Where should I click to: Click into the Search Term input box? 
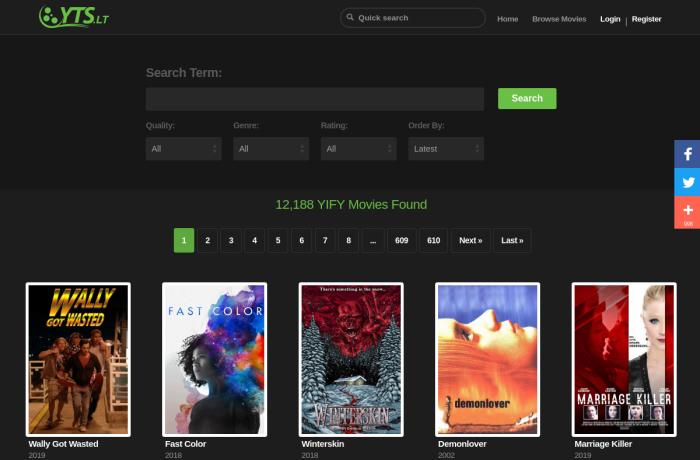pos(315,99)
